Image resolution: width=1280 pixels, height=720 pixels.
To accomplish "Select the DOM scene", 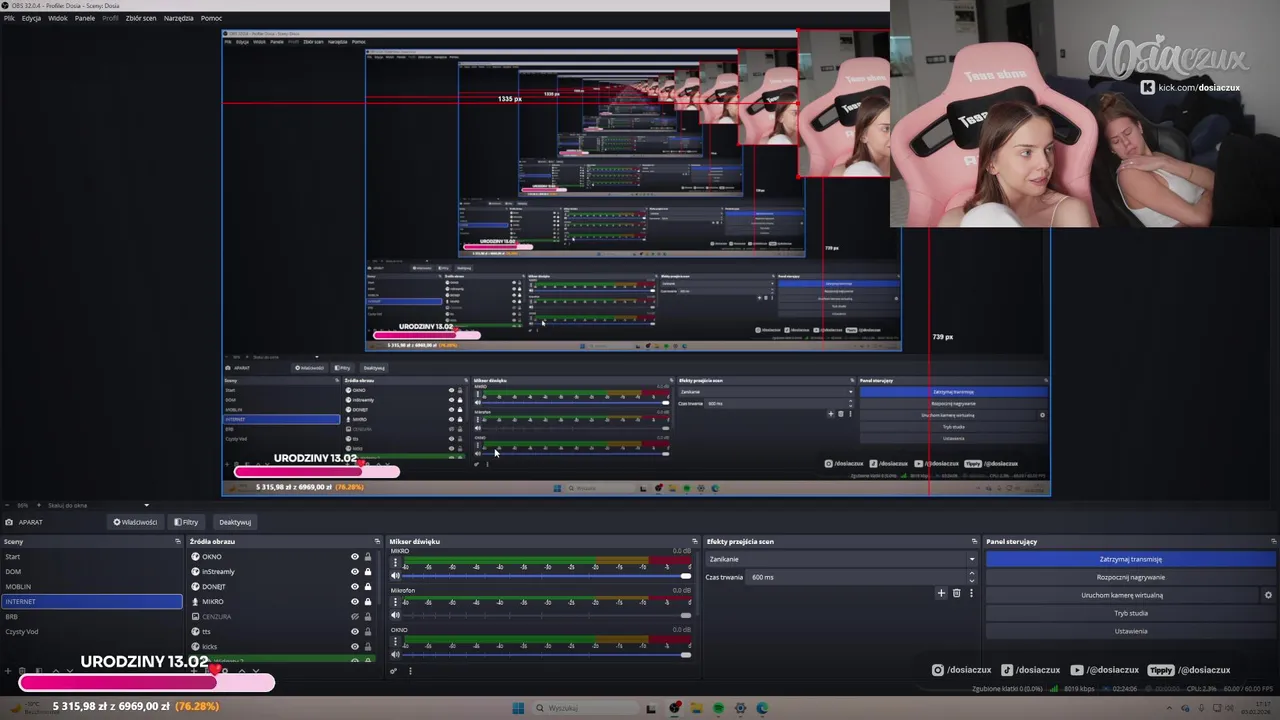I will 92,571.
